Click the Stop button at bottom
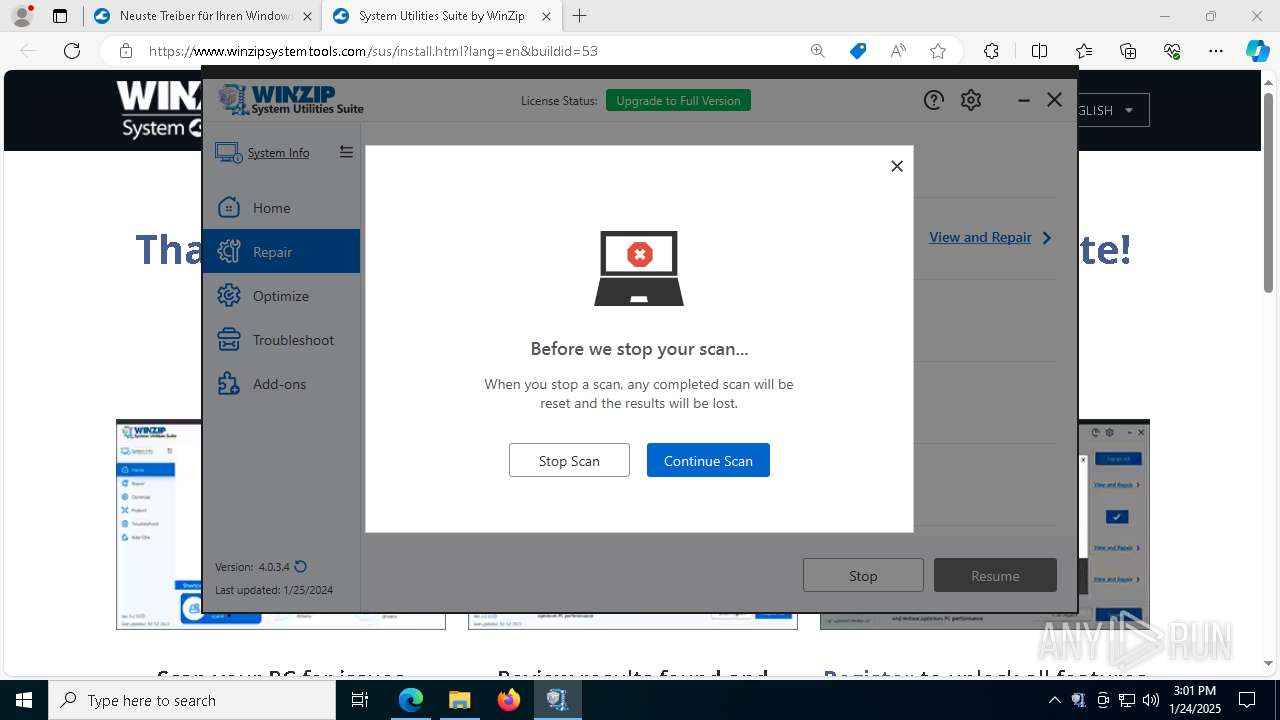The image size is (1280, 720). (x=863, y=575)
